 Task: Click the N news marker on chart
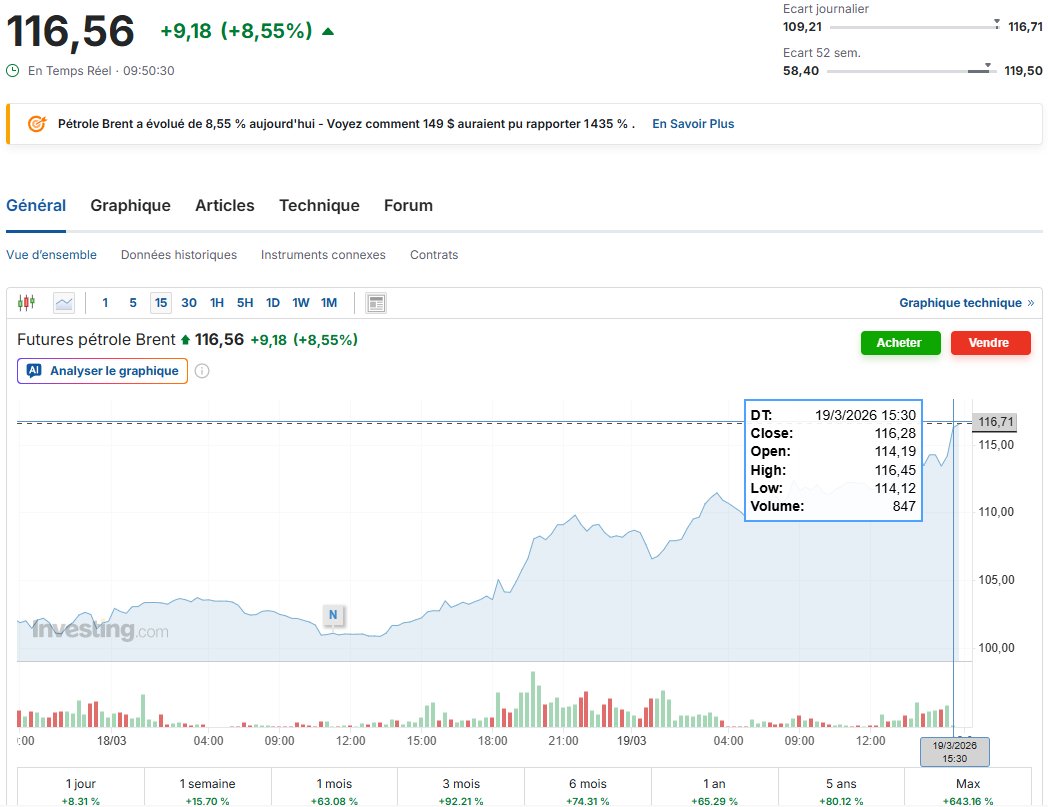coord(333,614)
